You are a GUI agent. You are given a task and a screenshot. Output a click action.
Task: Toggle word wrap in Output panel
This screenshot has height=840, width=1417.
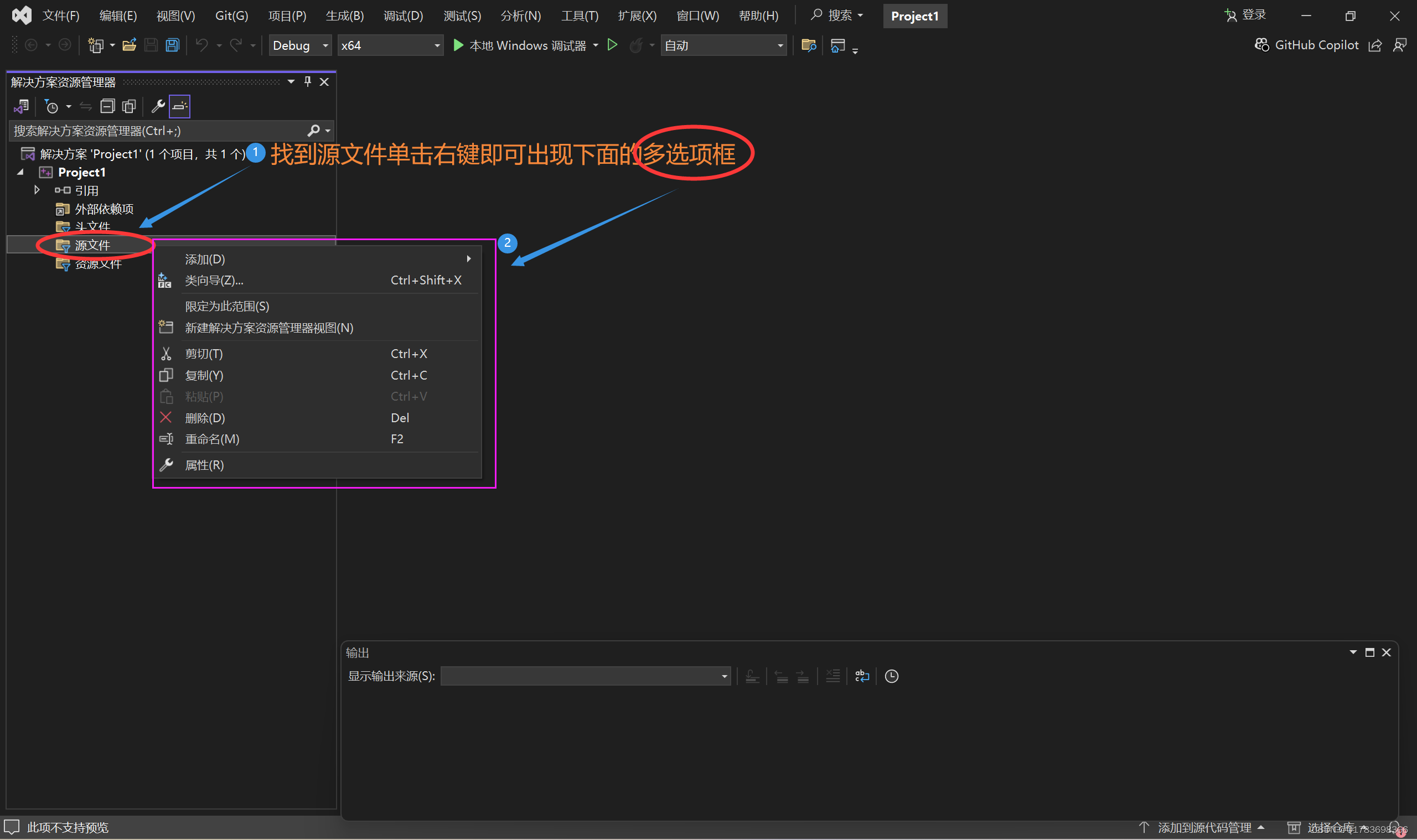[x=862, y=676]
